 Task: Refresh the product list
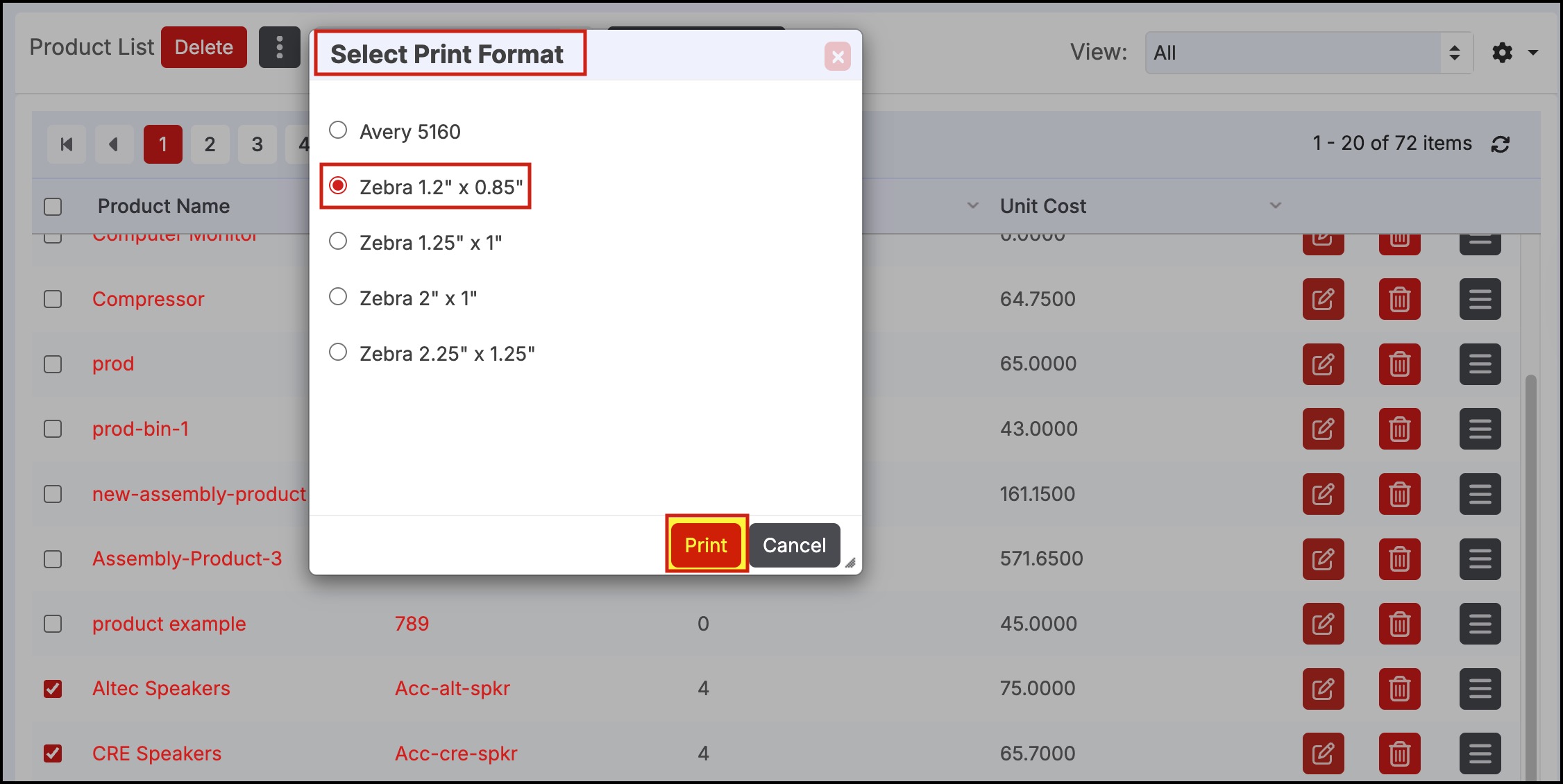(x=1501, y=144)
